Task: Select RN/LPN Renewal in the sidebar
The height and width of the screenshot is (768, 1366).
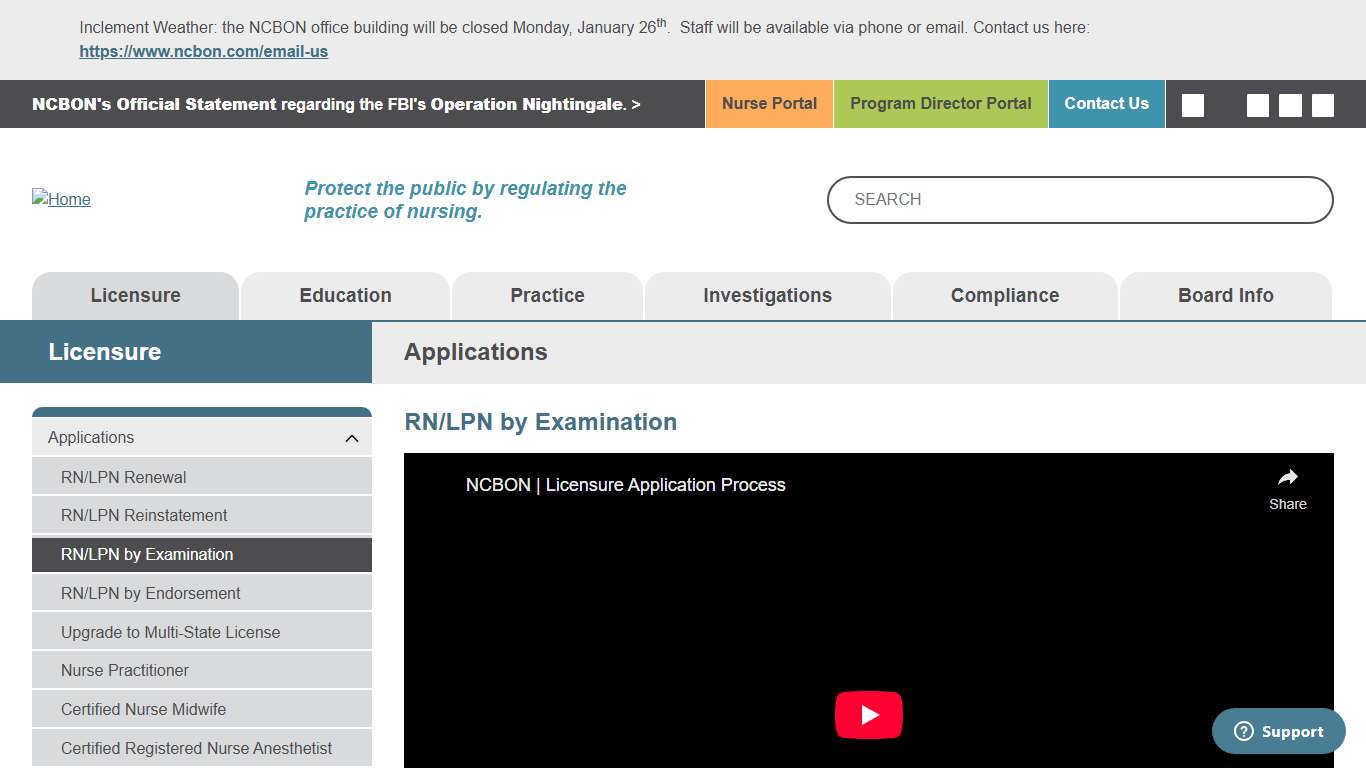Action: pyautogui.click(x=124, y=477)
